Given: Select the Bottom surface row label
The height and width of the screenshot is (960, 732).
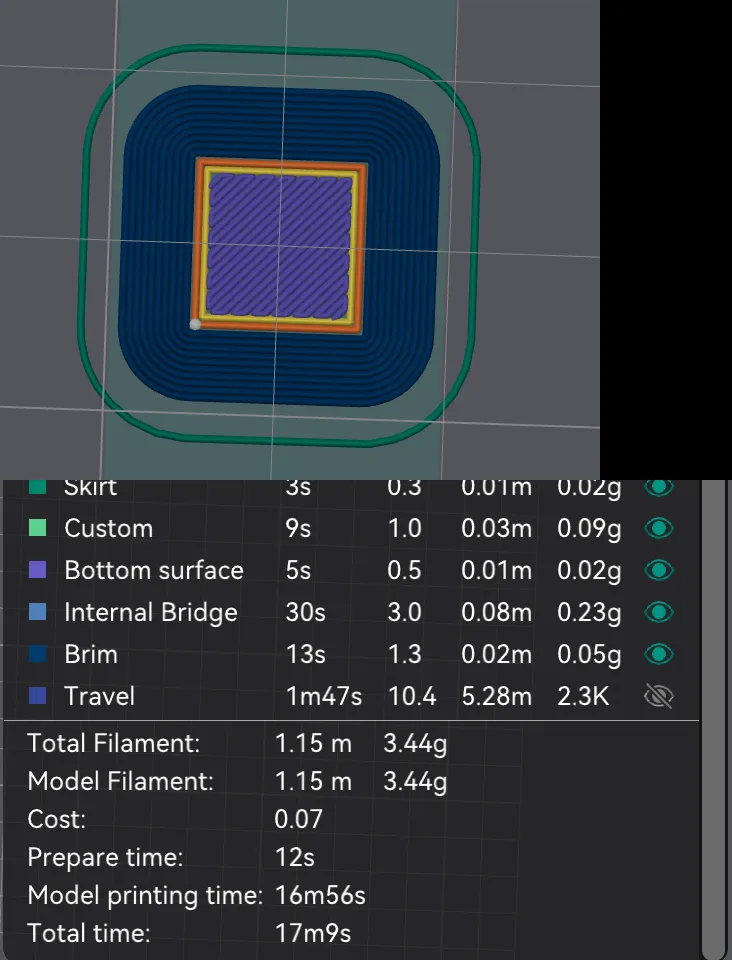Looking at the screenshot, I should pyautogui.click(x=154, y=571).
